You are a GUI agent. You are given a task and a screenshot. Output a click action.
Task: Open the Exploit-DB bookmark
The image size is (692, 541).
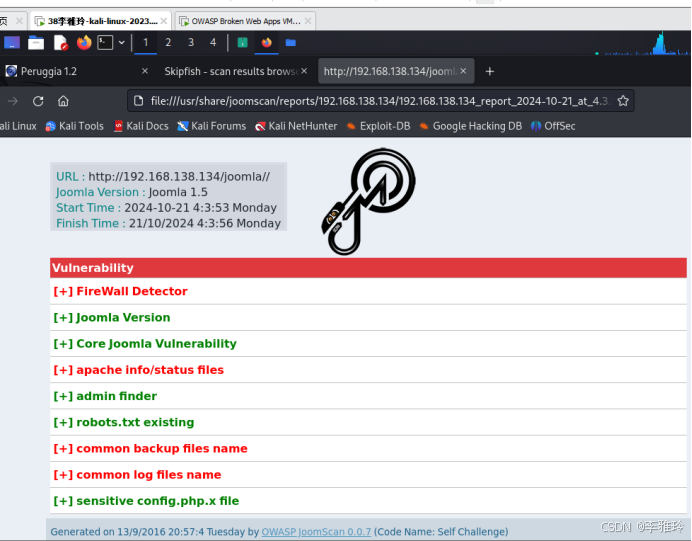point(379,126)
